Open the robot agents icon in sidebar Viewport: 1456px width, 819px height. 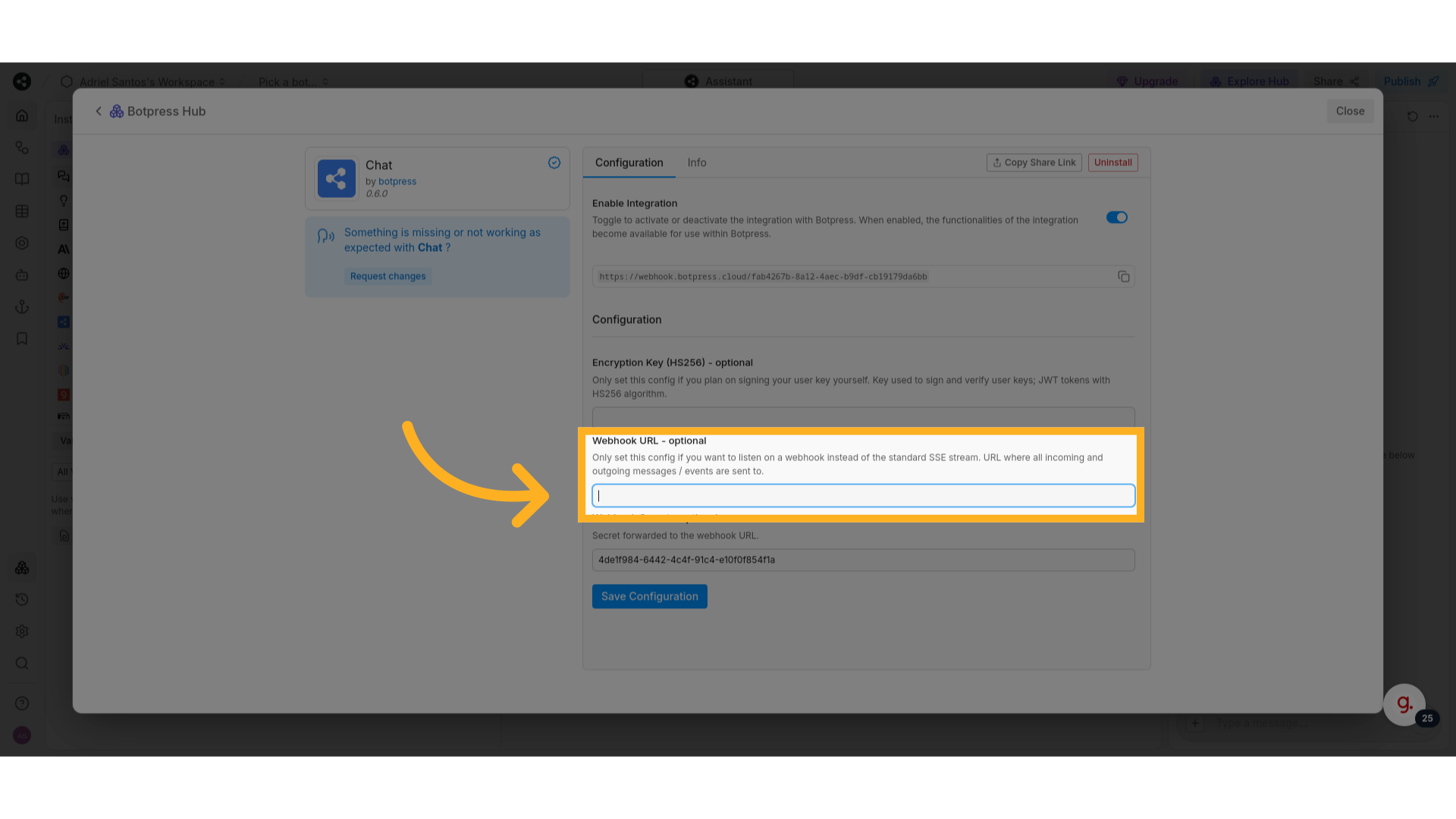[x=22, y=275]
